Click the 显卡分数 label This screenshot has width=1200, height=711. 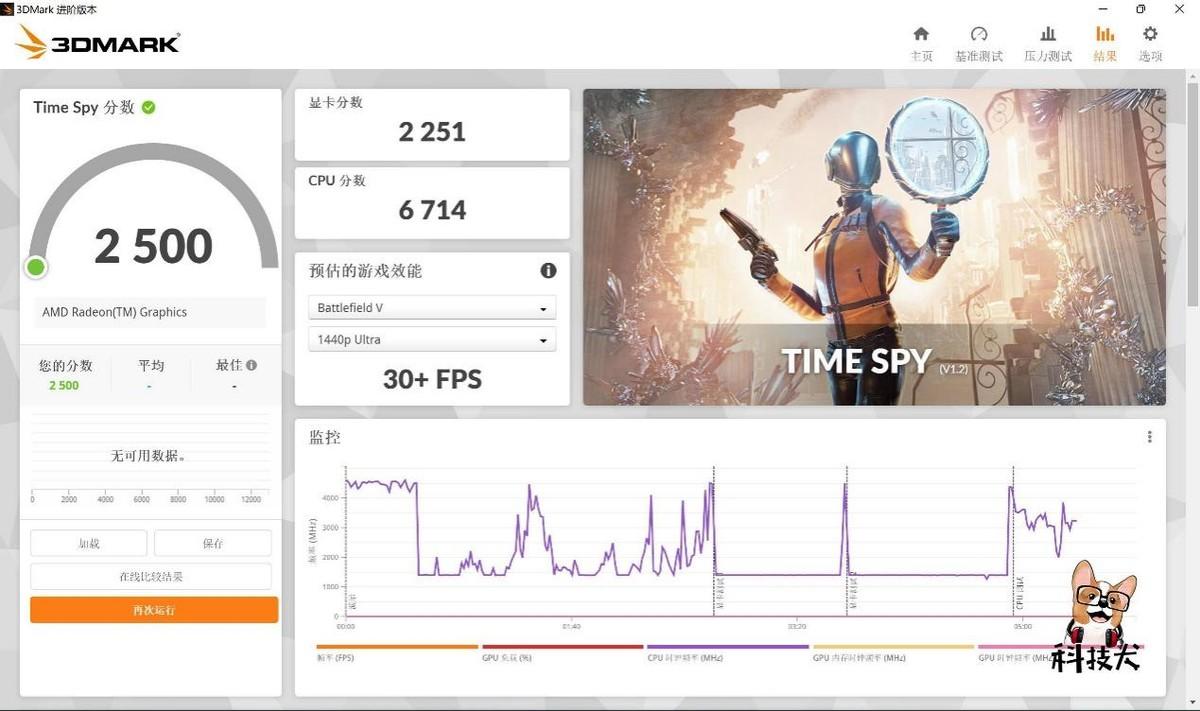pos(336,102)
